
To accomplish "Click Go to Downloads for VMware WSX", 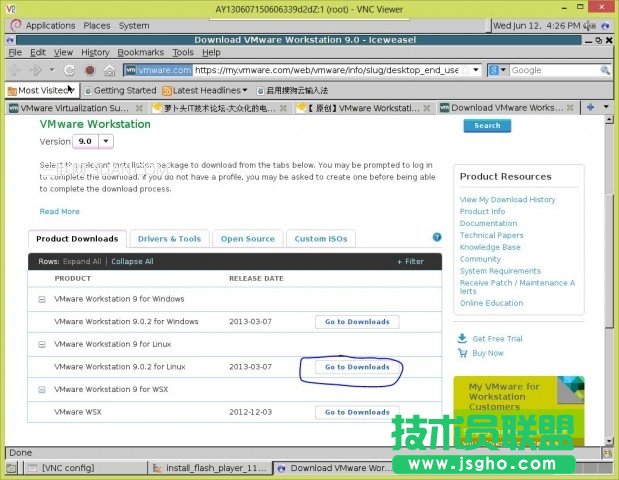I will [x=357, y=412].
